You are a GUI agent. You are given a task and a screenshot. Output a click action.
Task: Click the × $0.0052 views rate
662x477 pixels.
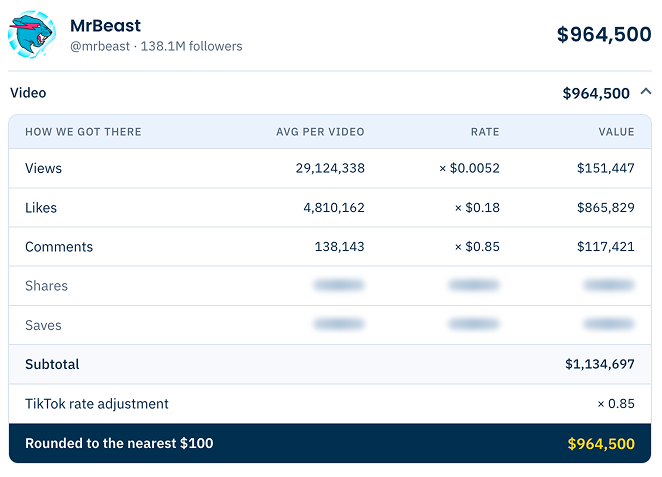coord(469,168)
